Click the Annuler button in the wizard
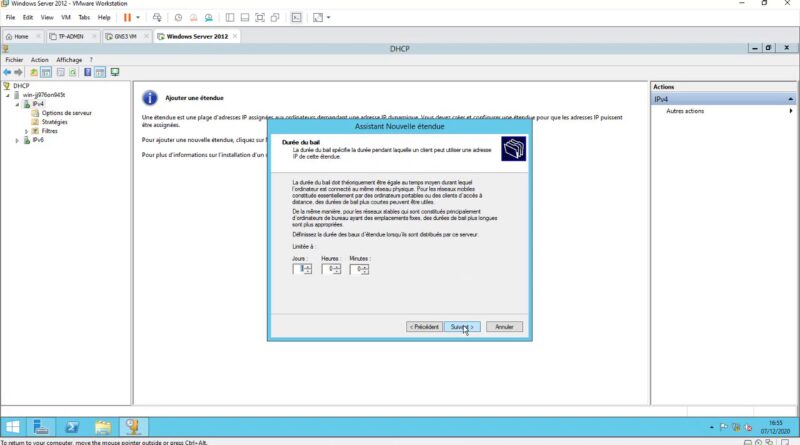This screenshot has height=445, width=800. [x=504, y=327]
